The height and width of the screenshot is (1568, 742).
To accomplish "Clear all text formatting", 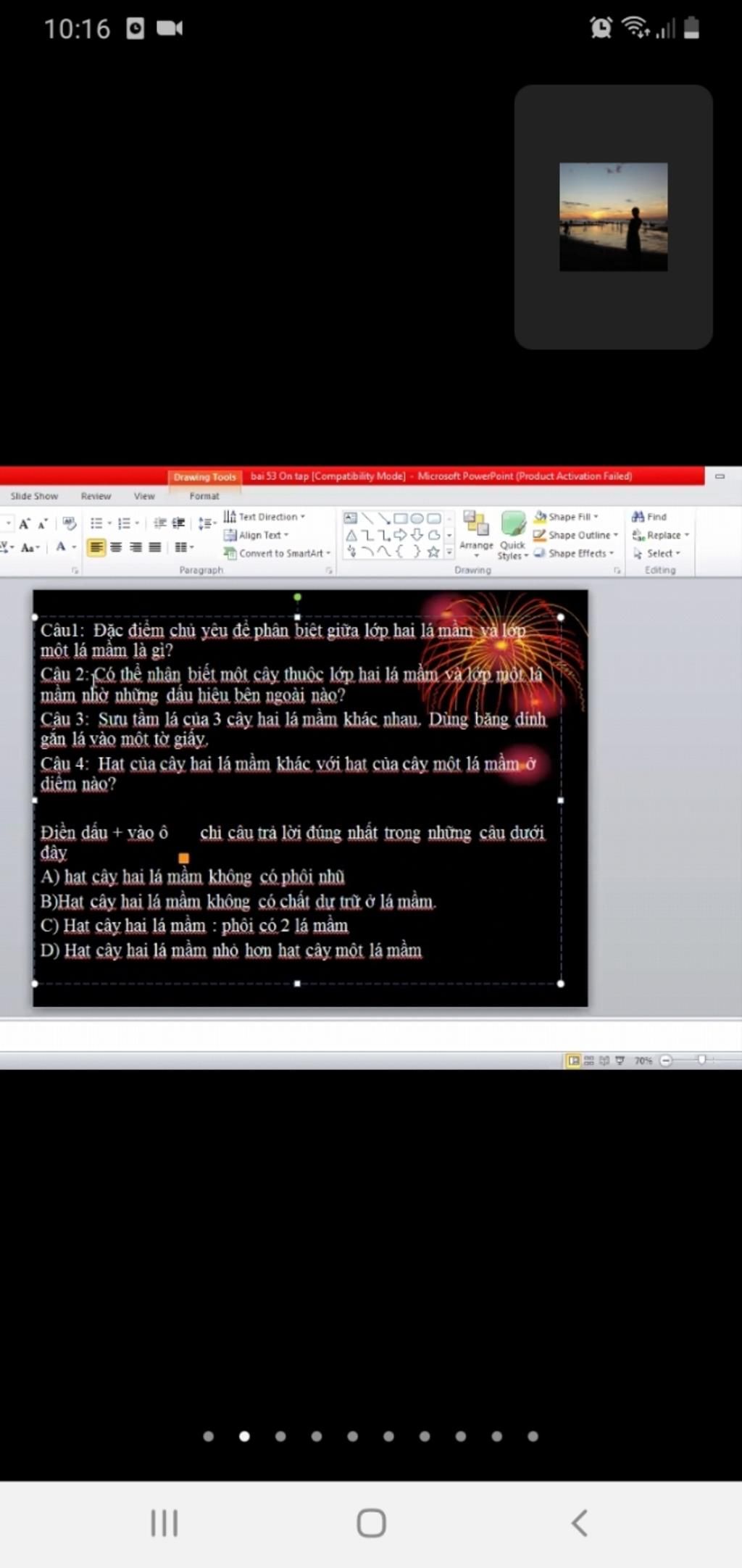I will pyautogui.click(x=69, y=523).
